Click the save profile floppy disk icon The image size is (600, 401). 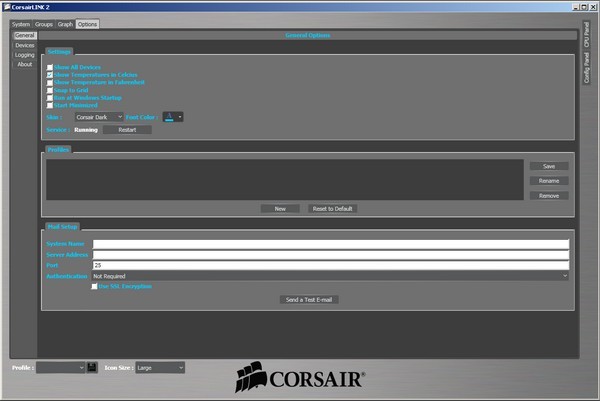[x=92, y=368]
